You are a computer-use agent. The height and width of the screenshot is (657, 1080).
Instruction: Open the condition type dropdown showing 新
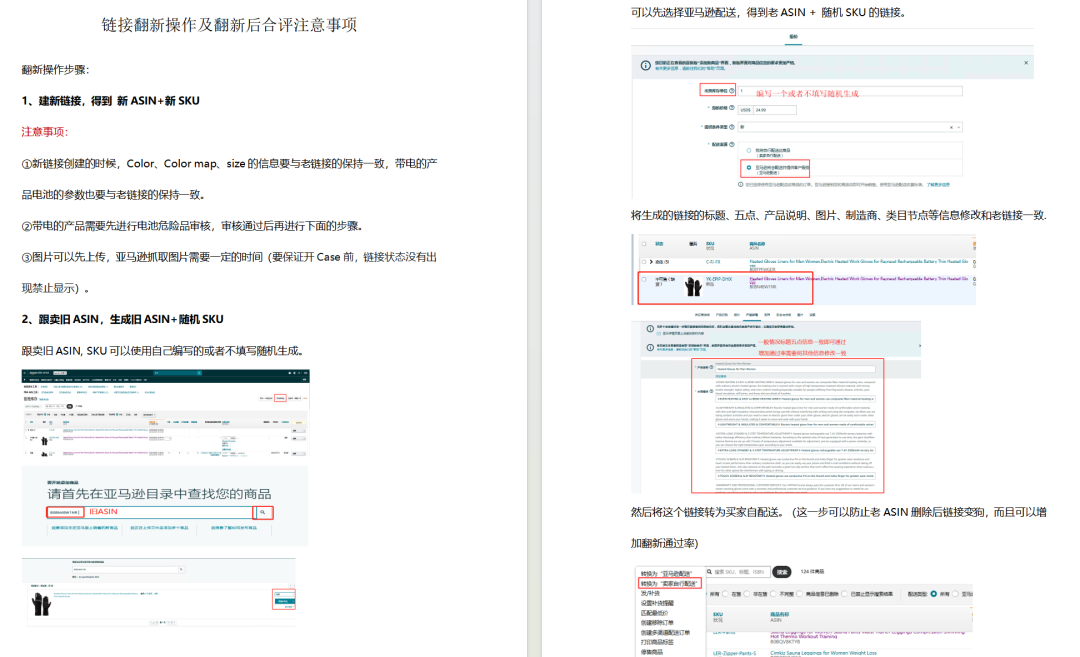[x=849, y=127]
